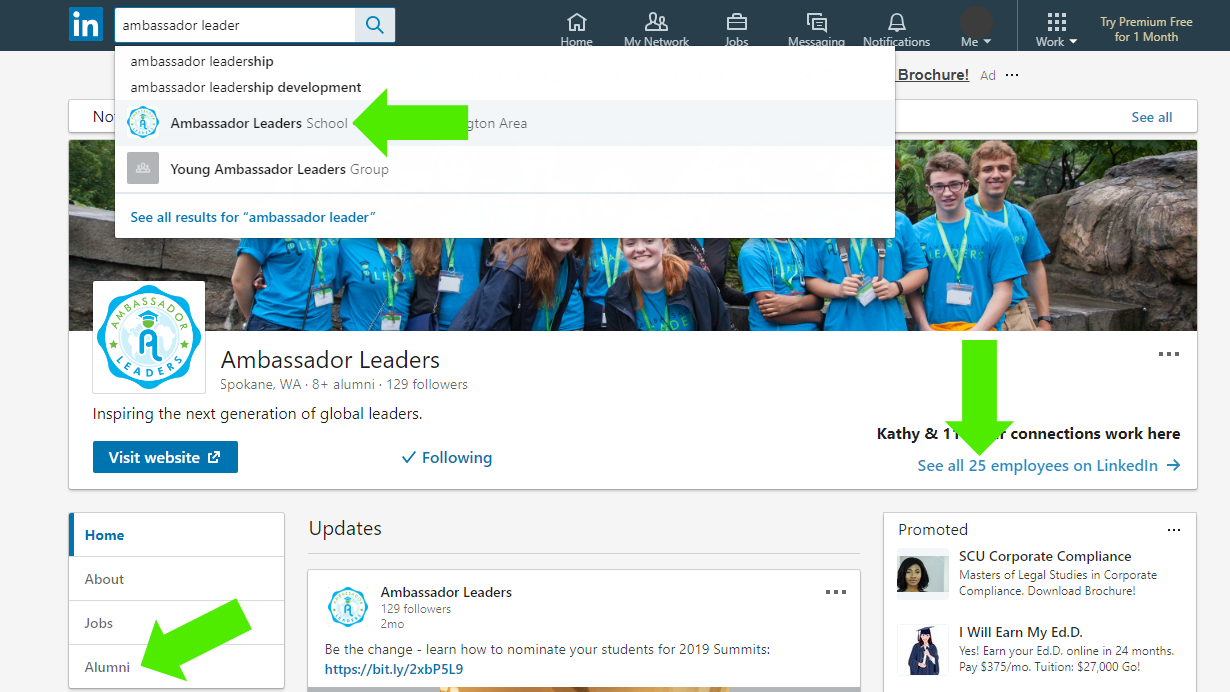Open the Promoted panel options ellipsis

(x=1174, y=529)
